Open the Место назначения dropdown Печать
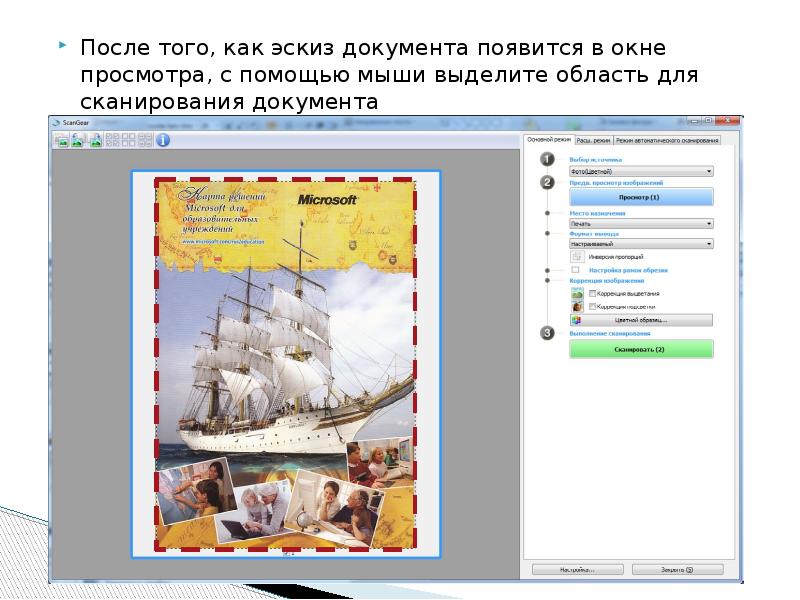The width and height of the screenshot is (800, 600). (x=641, y=223)
